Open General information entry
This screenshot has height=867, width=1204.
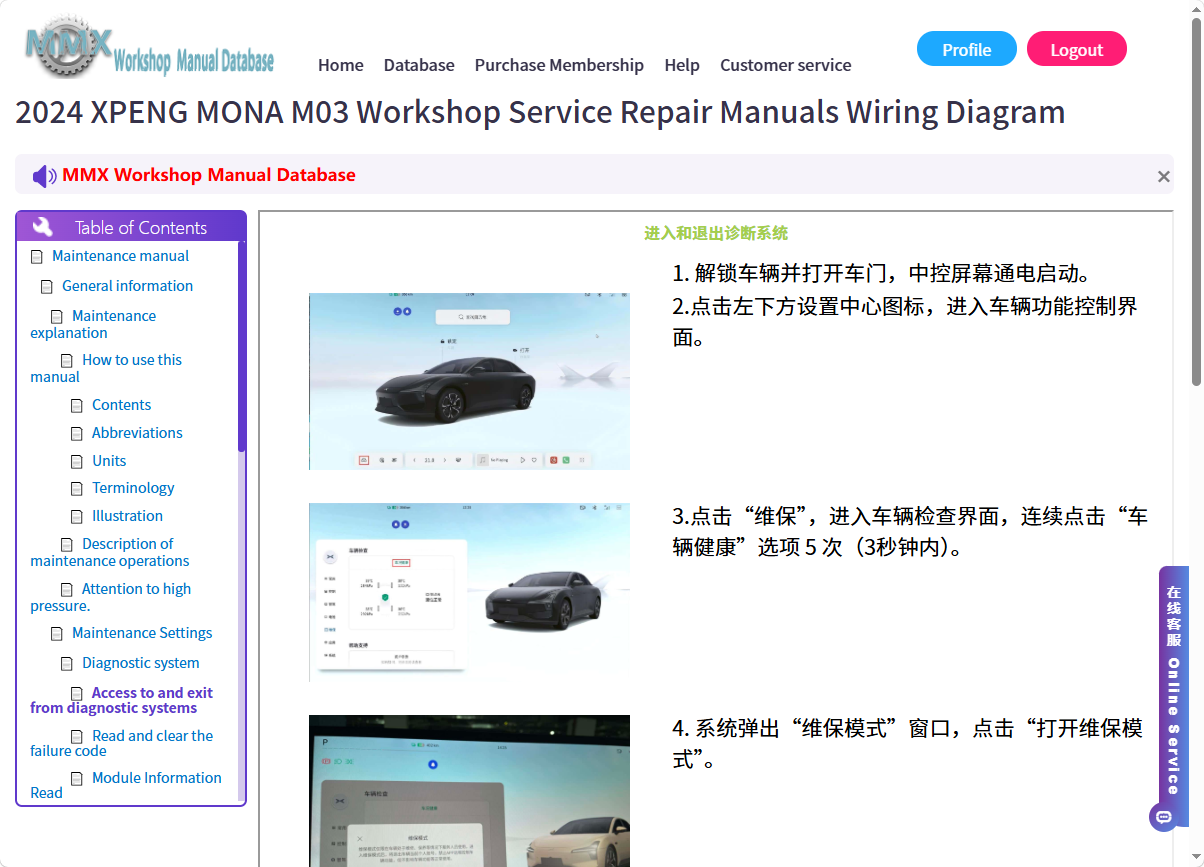pyautogui.click(x=127, y=286)
